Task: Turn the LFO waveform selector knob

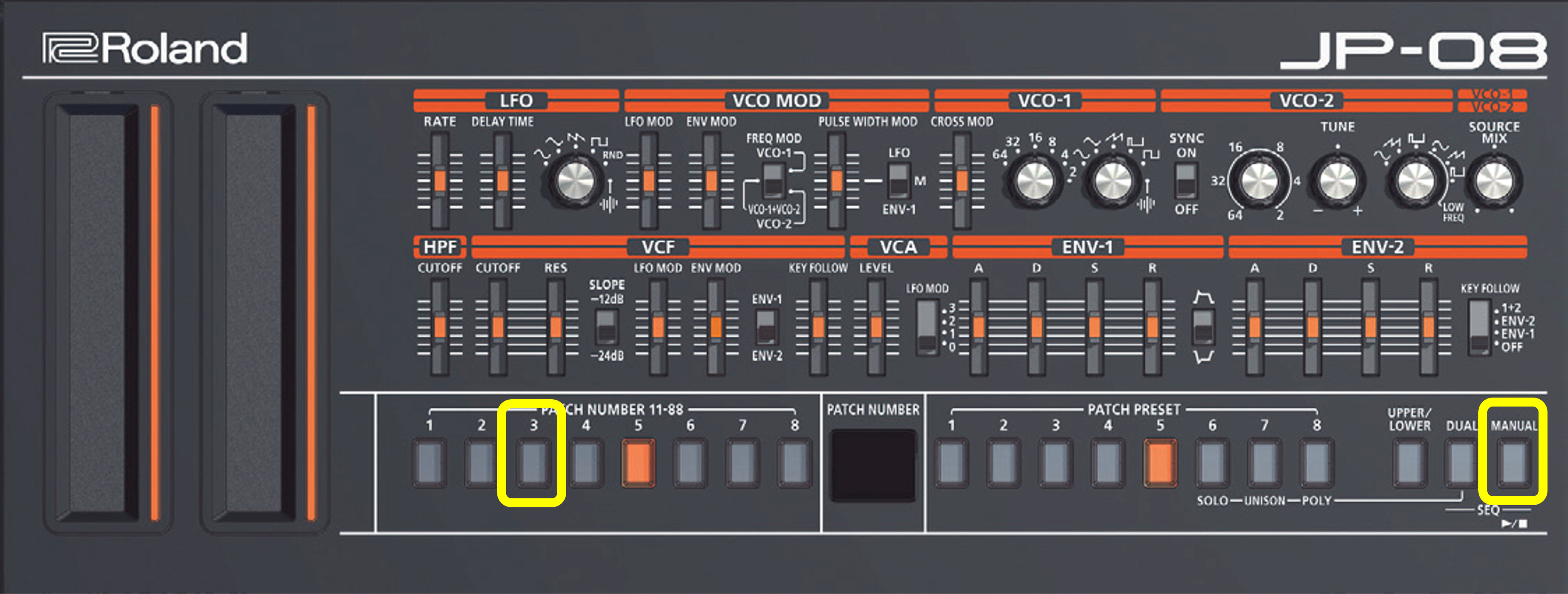Action: coord(575,181)
